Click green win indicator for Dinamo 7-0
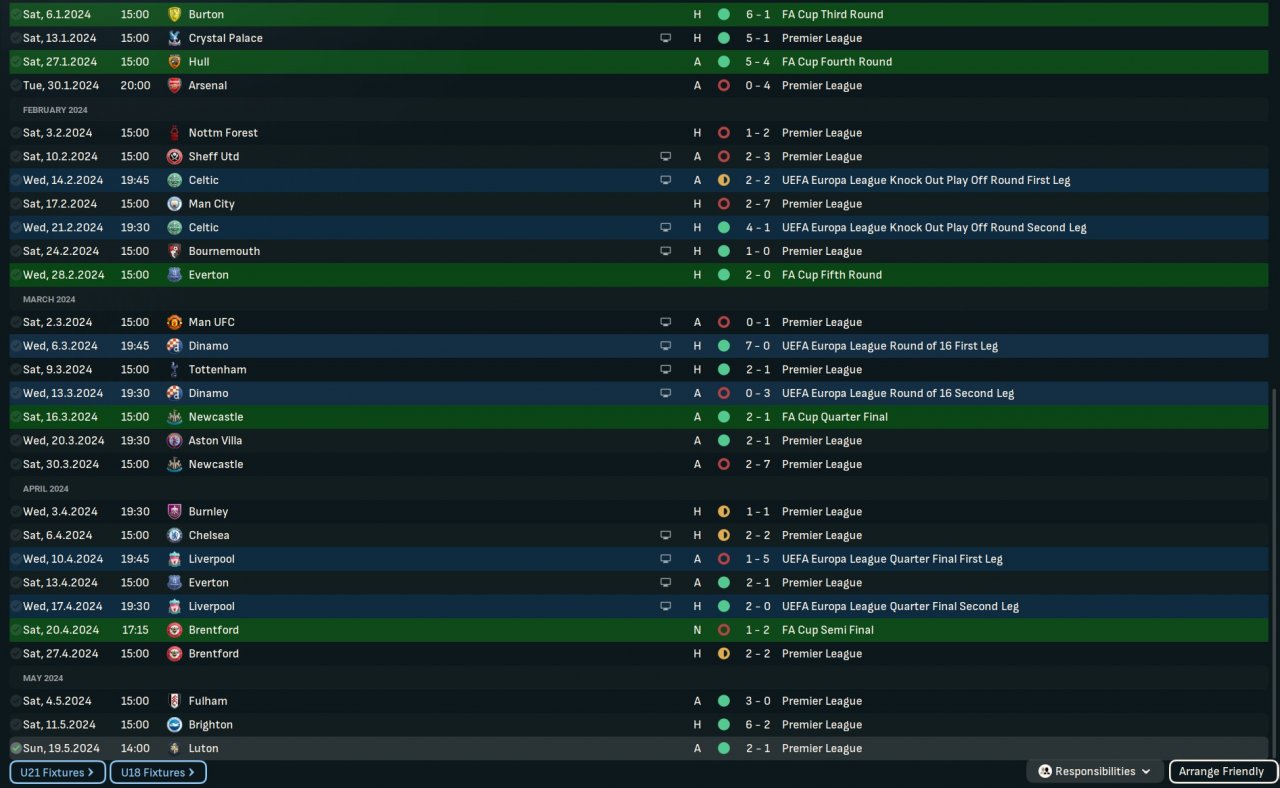This screenshot has height=788, width=1280. pyautogui.click(x=723, y=346)
